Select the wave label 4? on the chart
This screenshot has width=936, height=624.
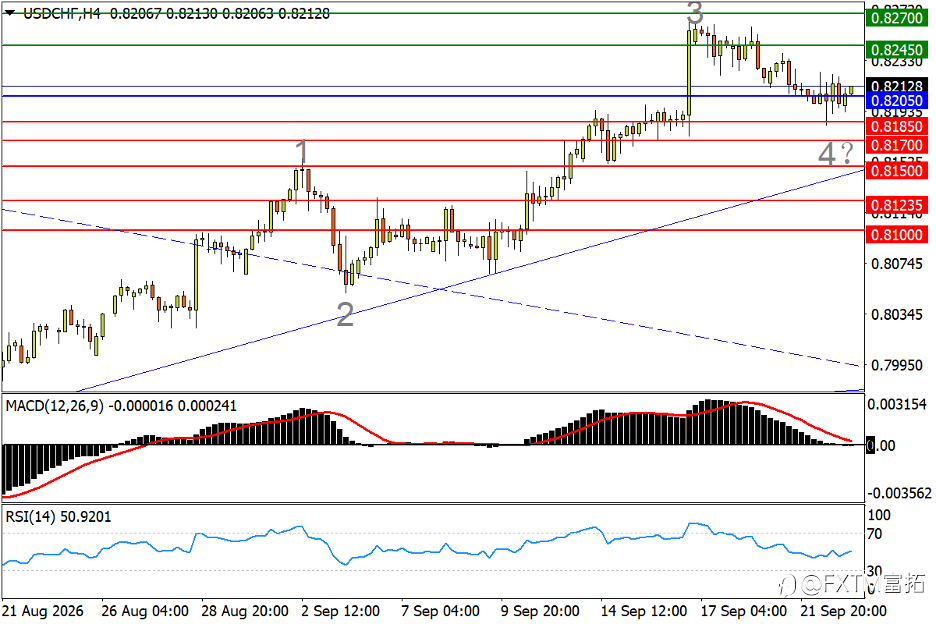pos(836,154)
